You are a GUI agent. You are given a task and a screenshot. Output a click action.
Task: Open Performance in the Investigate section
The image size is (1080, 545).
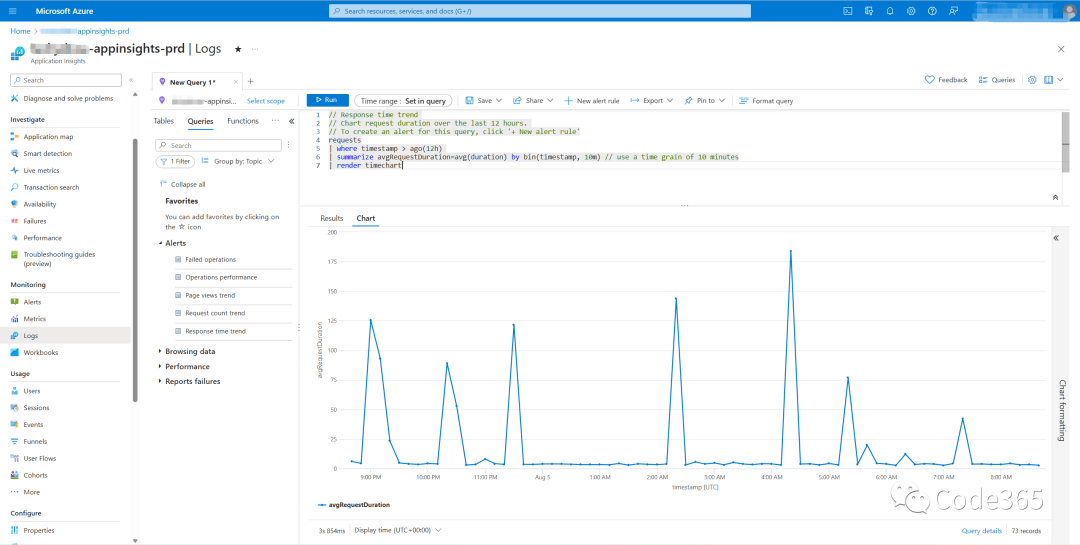point(43,238)
